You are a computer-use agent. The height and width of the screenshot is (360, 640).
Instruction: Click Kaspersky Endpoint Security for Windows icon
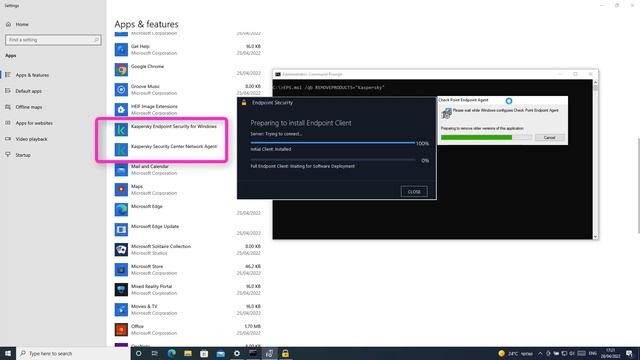(x=121, y=129)
